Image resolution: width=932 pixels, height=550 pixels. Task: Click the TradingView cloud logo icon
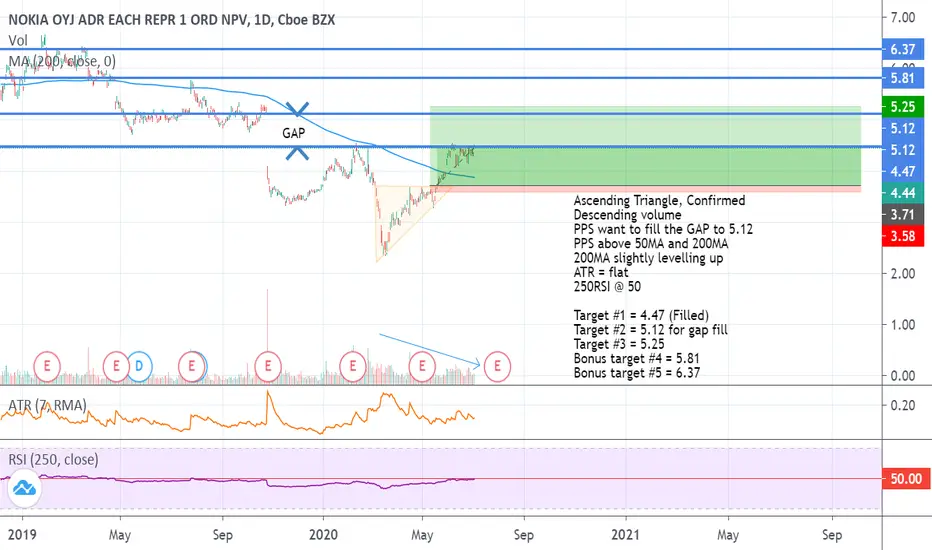pyautogui.click(x=24, y=488)
